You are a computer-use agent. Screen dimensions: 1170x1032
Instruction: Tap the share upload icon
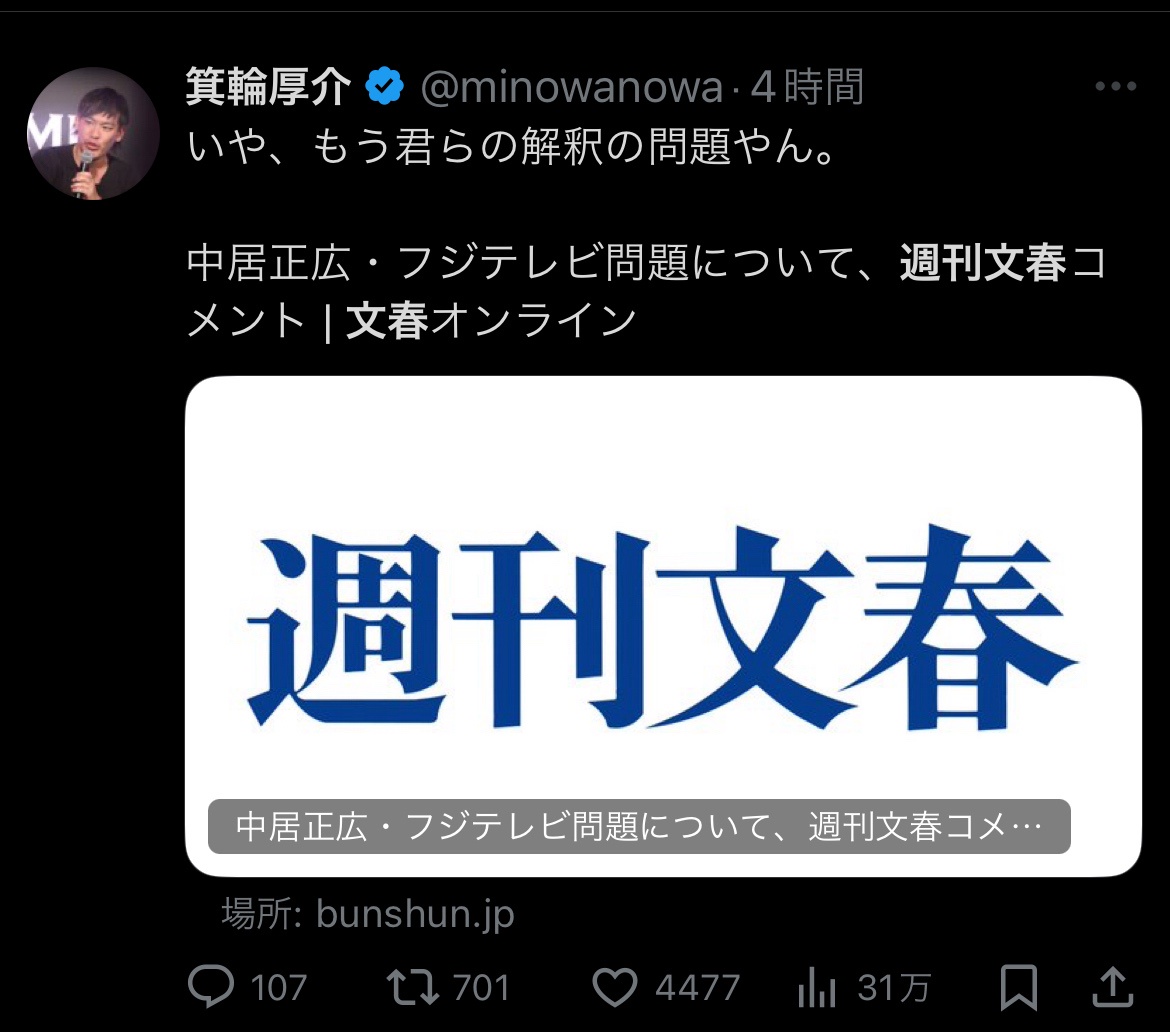coord(1113,986)
